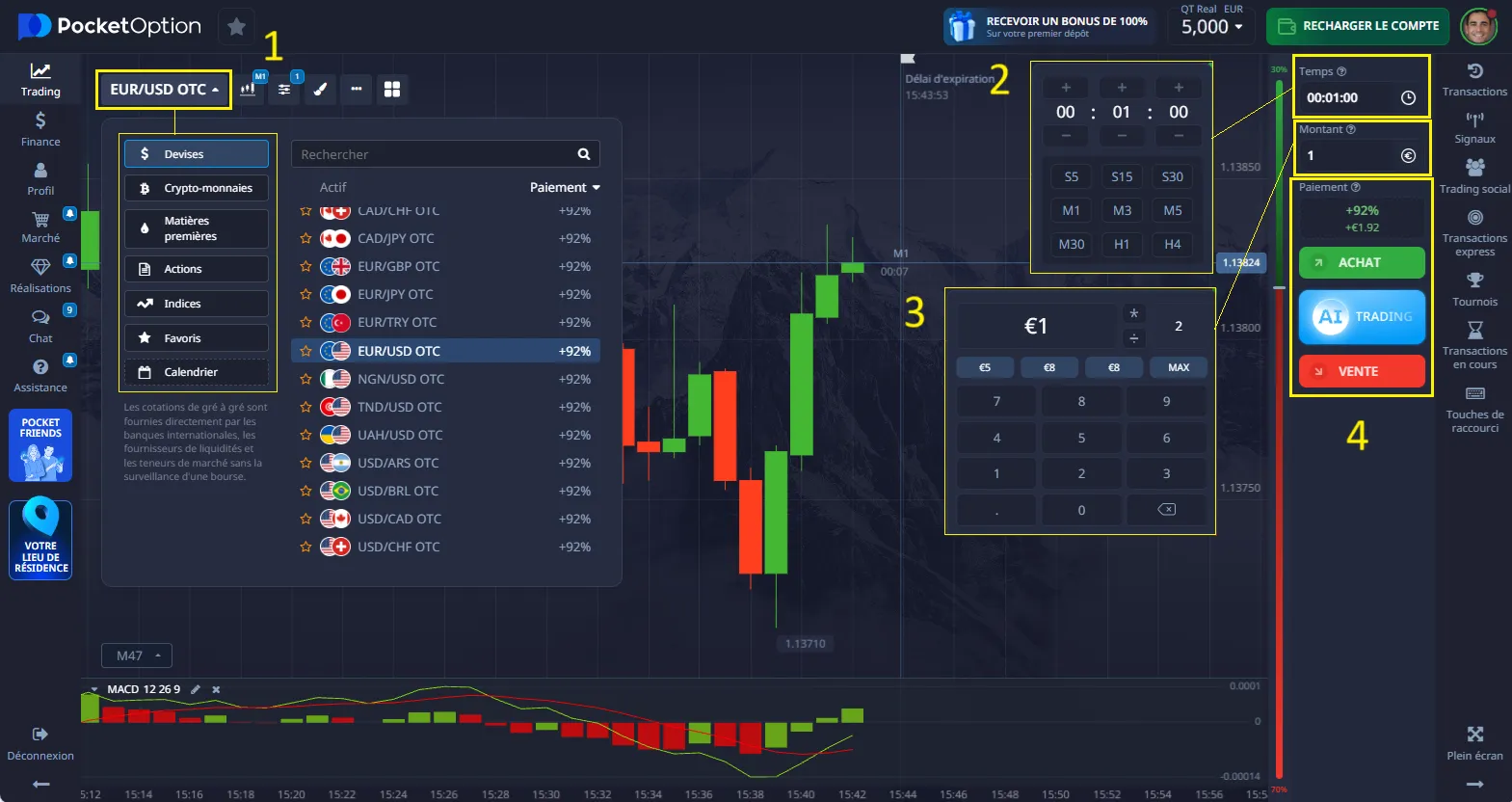Open Transactions express in the right sidebar

[1474, 233]
